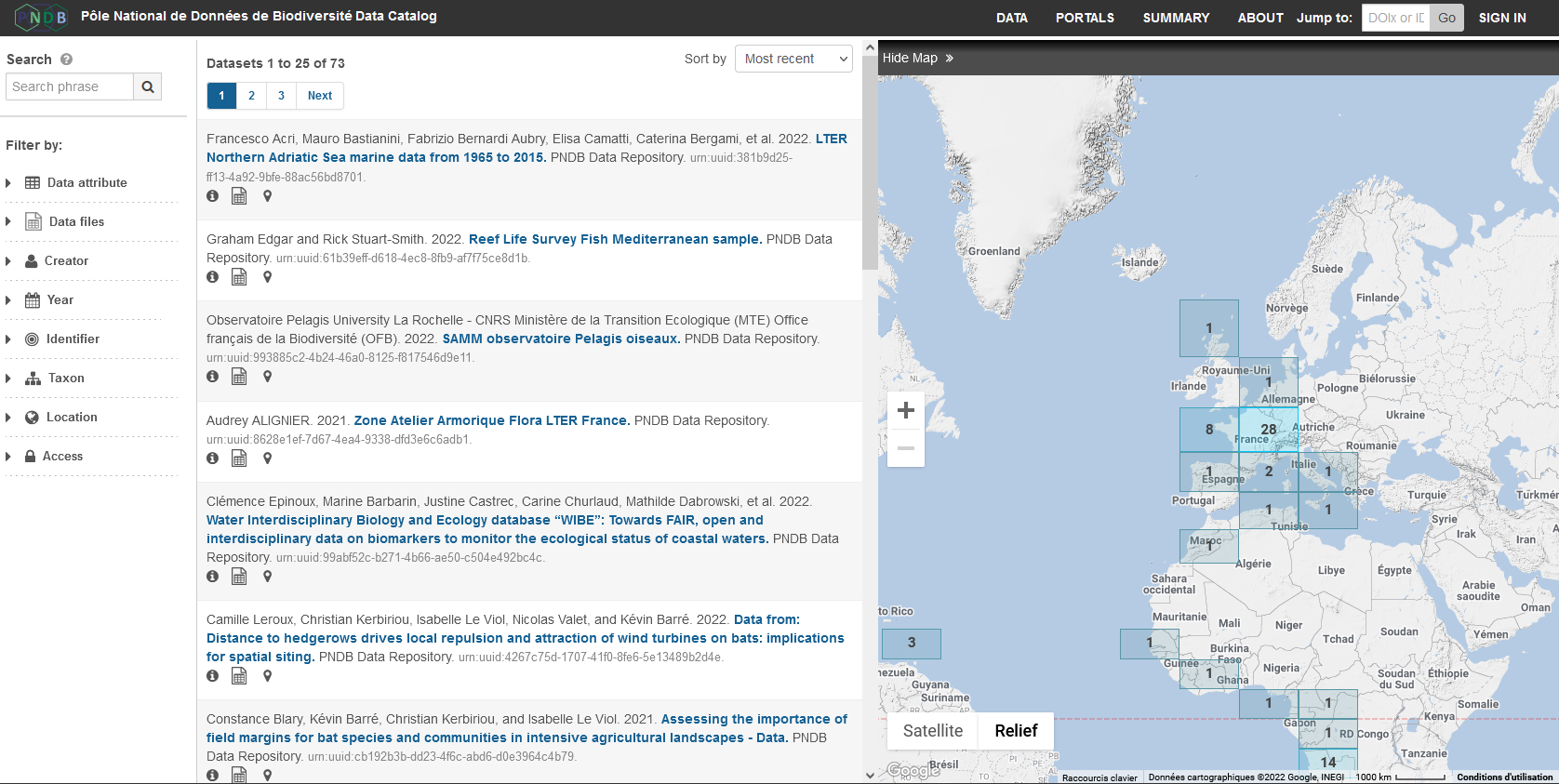Image resolution: width=1559 pixels, height=784 pixels.
Task: Click the Next page button
Action: pyautogui.click(x=320, y=96)
